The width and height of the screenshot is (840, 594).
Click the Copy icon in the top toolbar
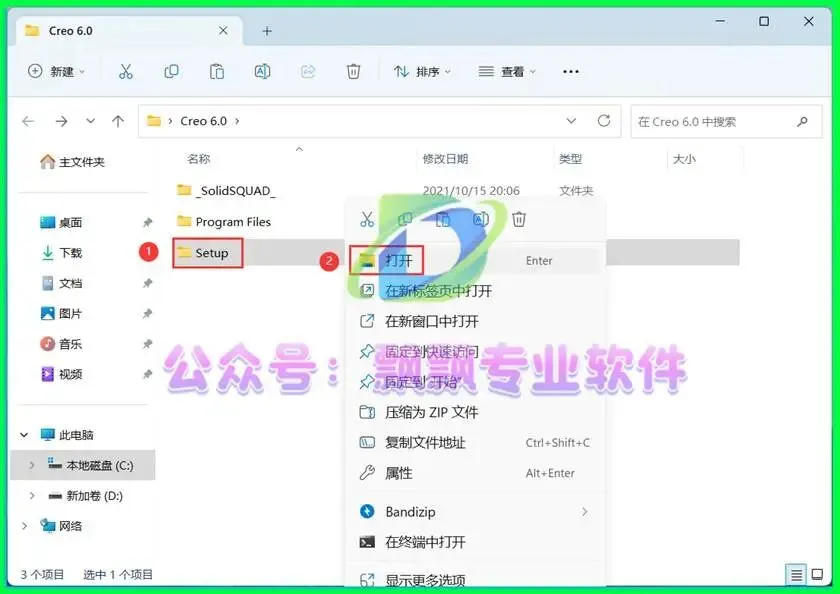[x=171, y=71]
